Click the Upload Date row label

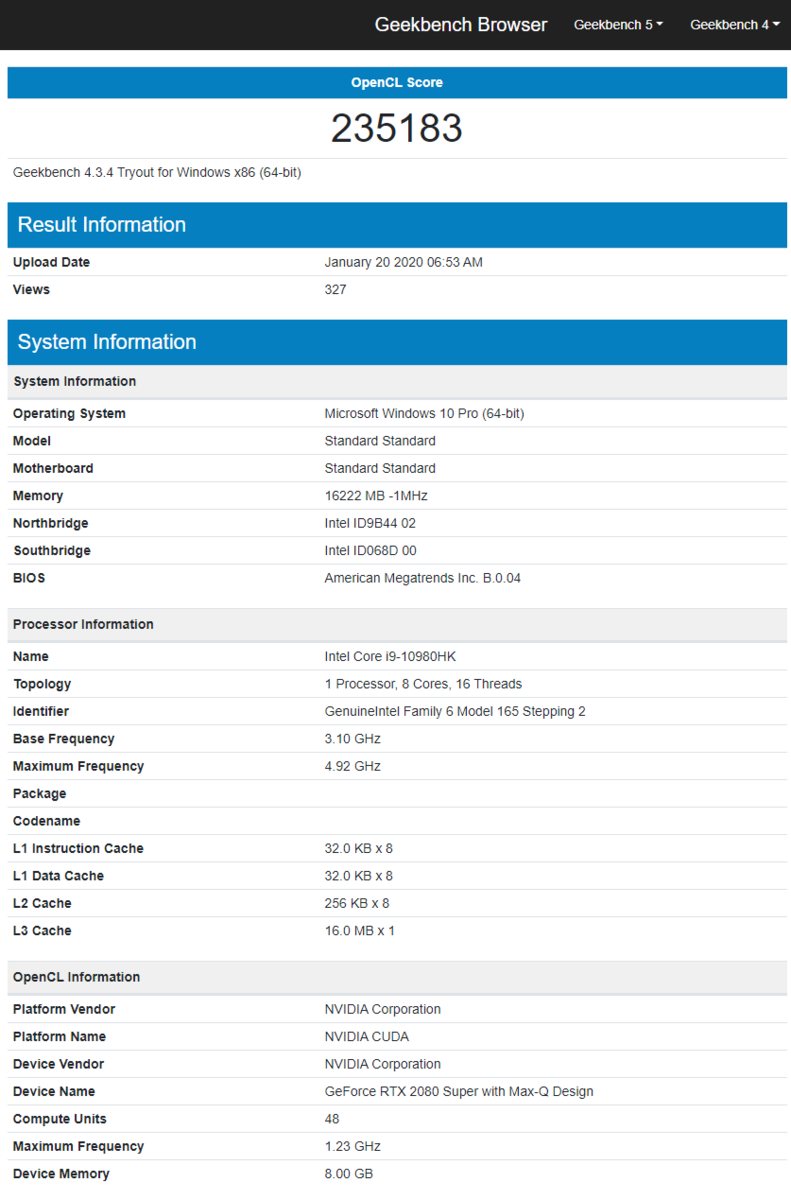(52, 262)
